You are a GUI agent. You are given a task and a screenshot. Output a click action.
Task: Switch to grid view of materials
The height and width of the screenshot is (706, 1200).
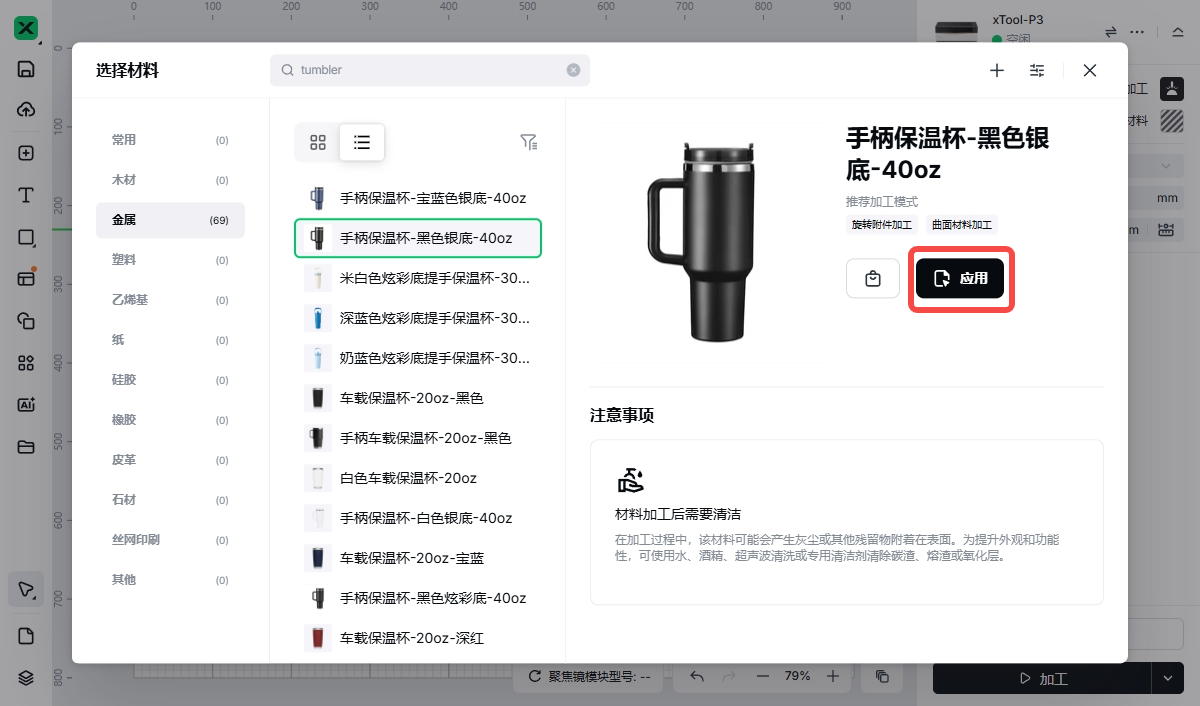318,142
